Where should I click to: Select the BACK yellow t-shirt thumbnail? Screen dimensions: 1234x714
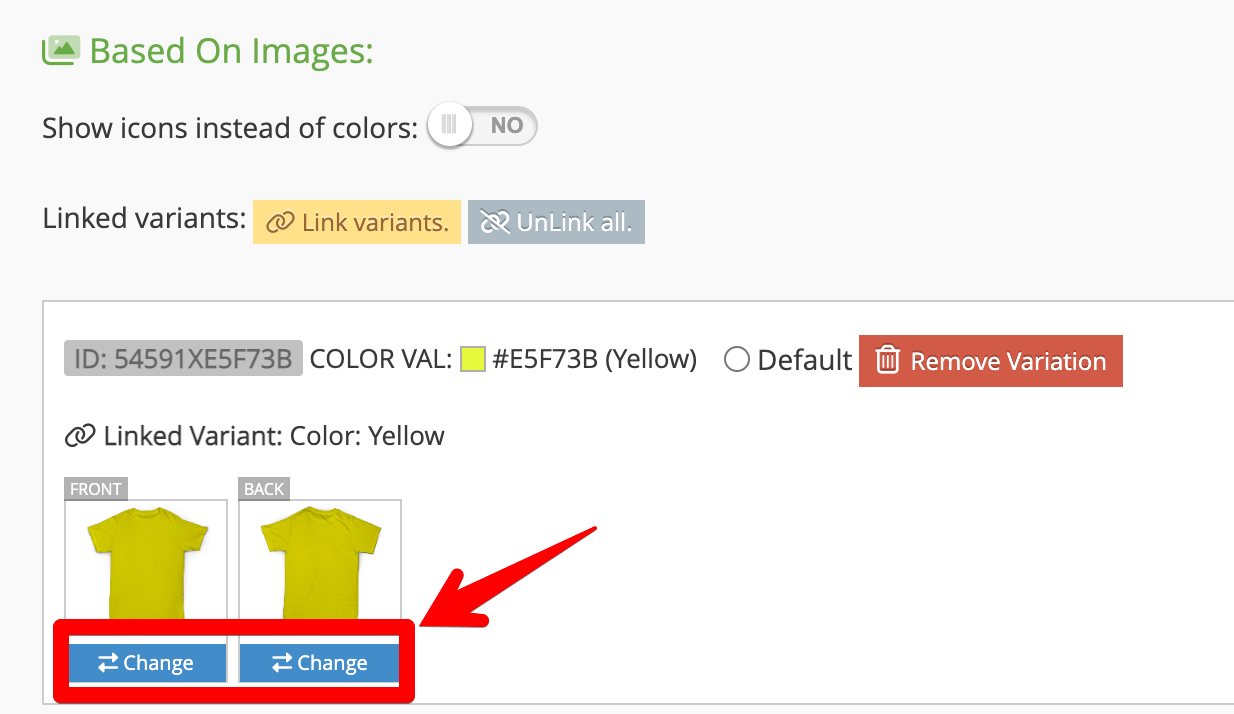point(320,562)
